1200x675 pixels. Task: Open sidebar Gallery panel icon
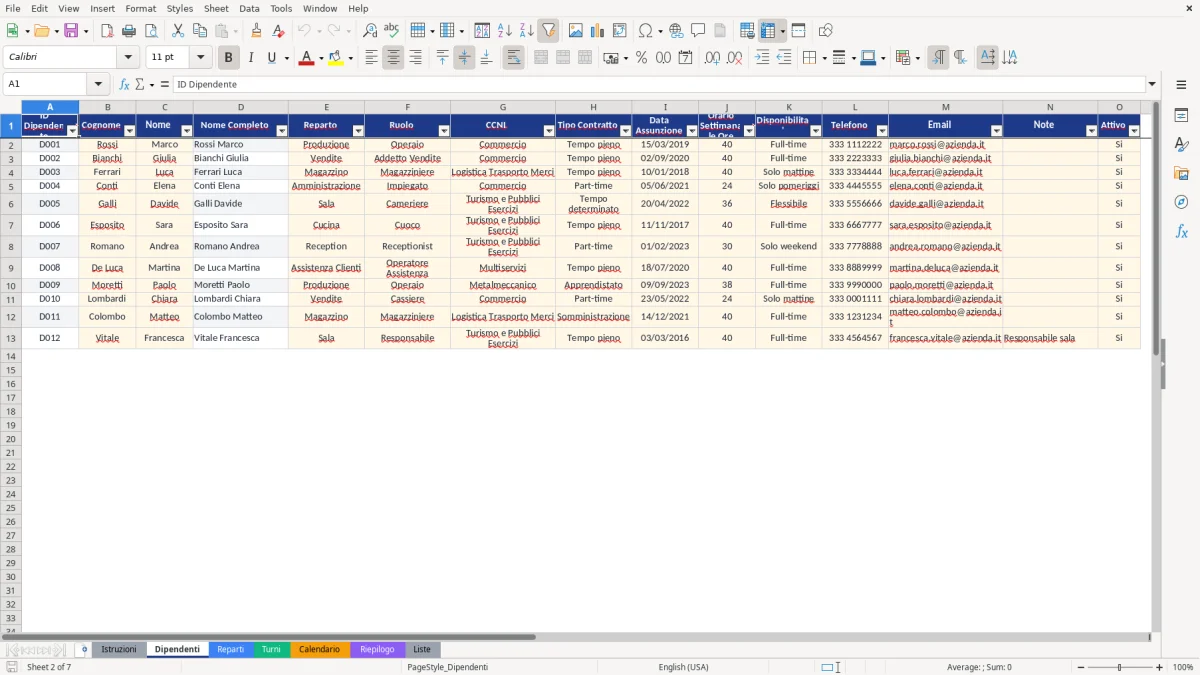point(1181,174)
